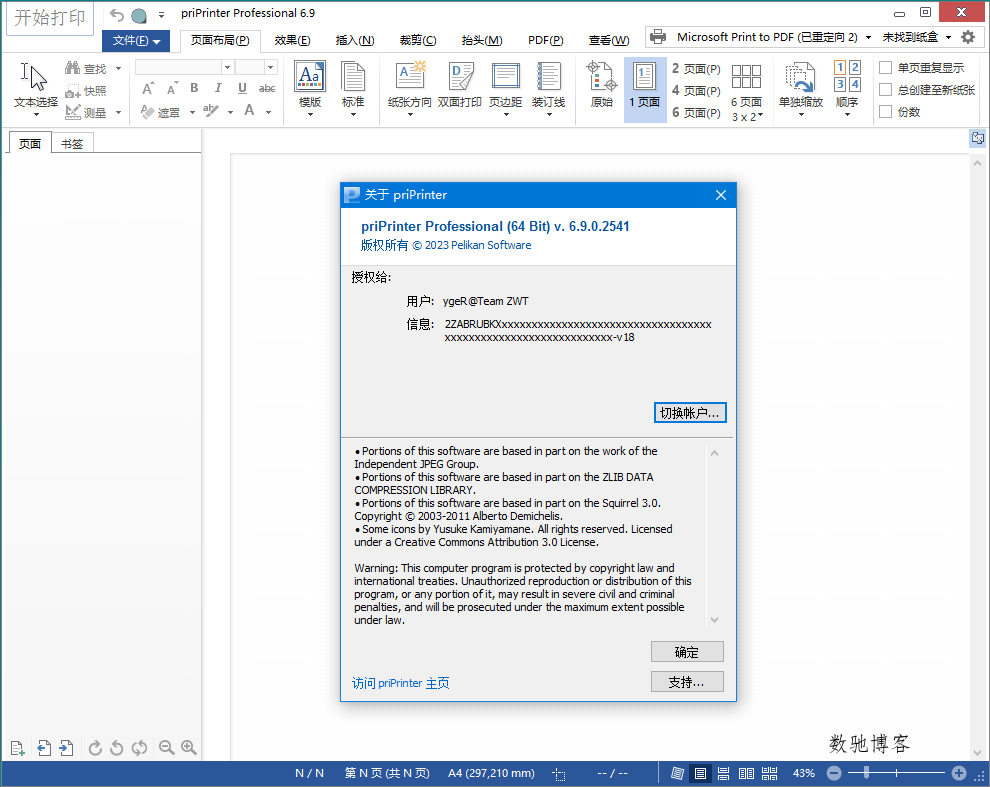Screen dimensions: 990x787
Task: Toggle bold B formatting
Action: 194,88
